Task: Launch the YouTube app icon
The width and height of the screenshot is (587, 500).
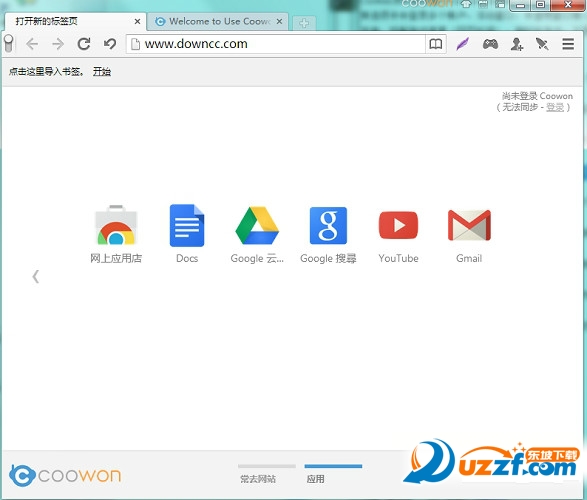Action: (x=398, y=225)
